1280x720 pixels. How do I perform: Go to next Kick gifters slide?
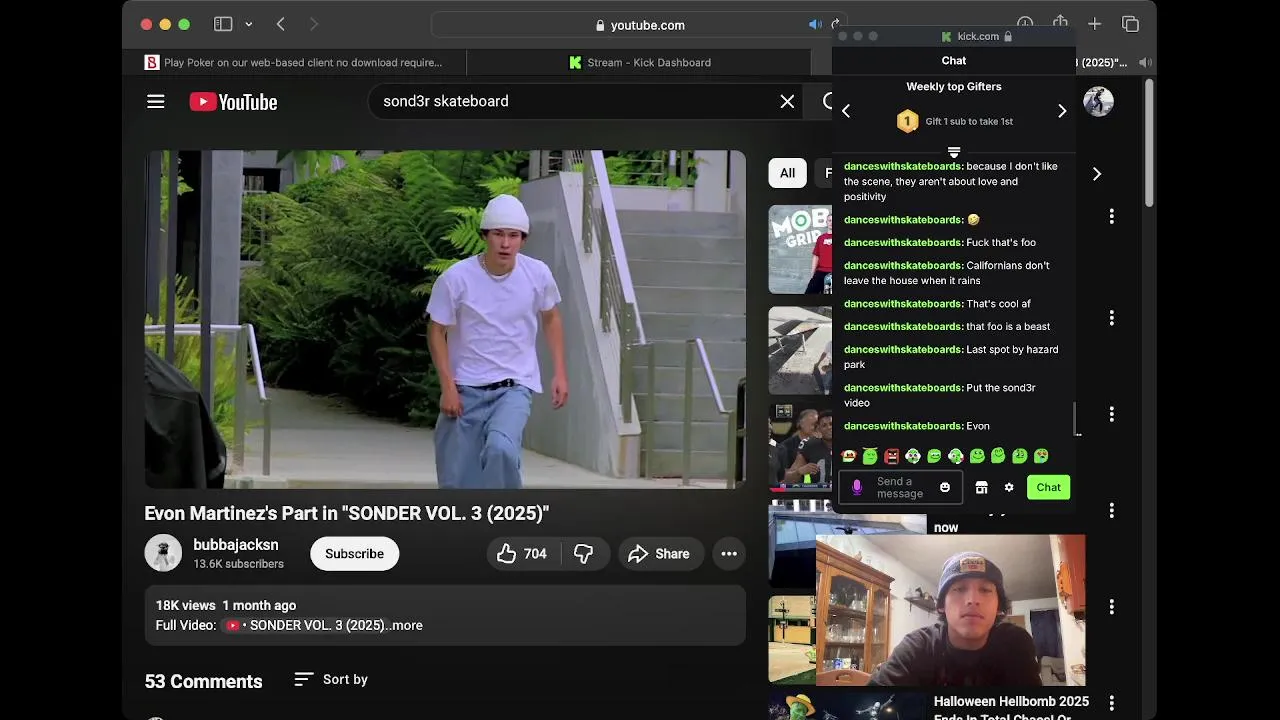tap(1062, 111)
